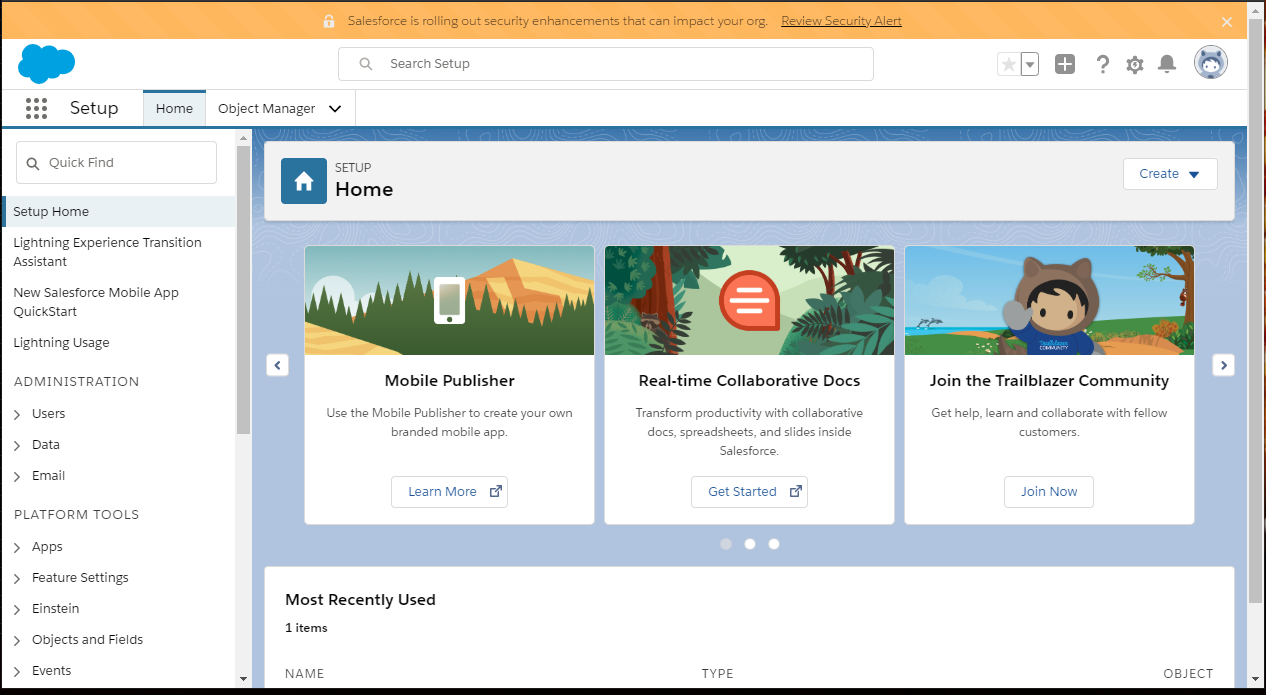Click the Setup Home house icon

click(304, 181)
